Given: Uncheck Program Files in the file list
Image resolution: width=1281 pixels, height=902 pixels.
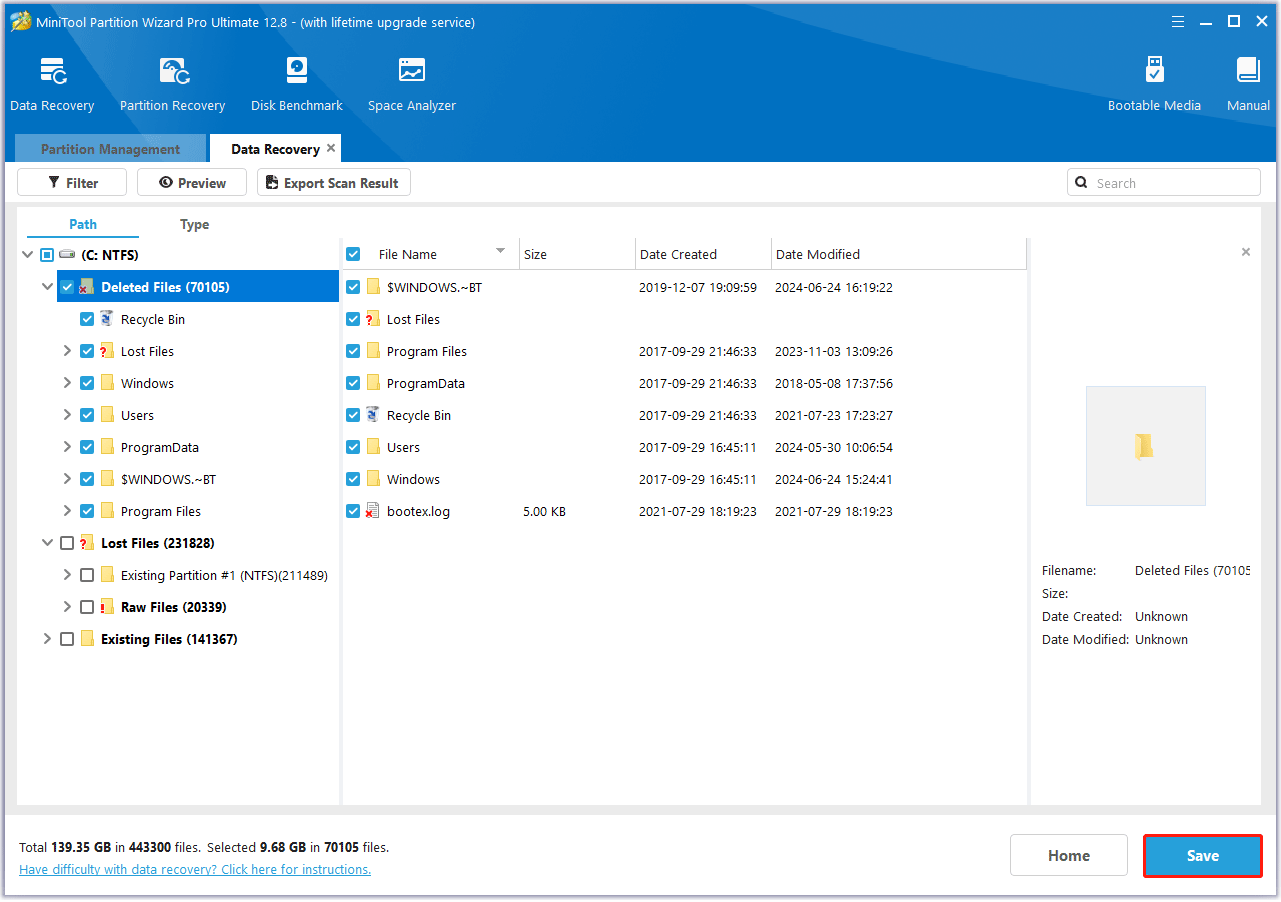Looking at the screenshot, I should (353, 351).
